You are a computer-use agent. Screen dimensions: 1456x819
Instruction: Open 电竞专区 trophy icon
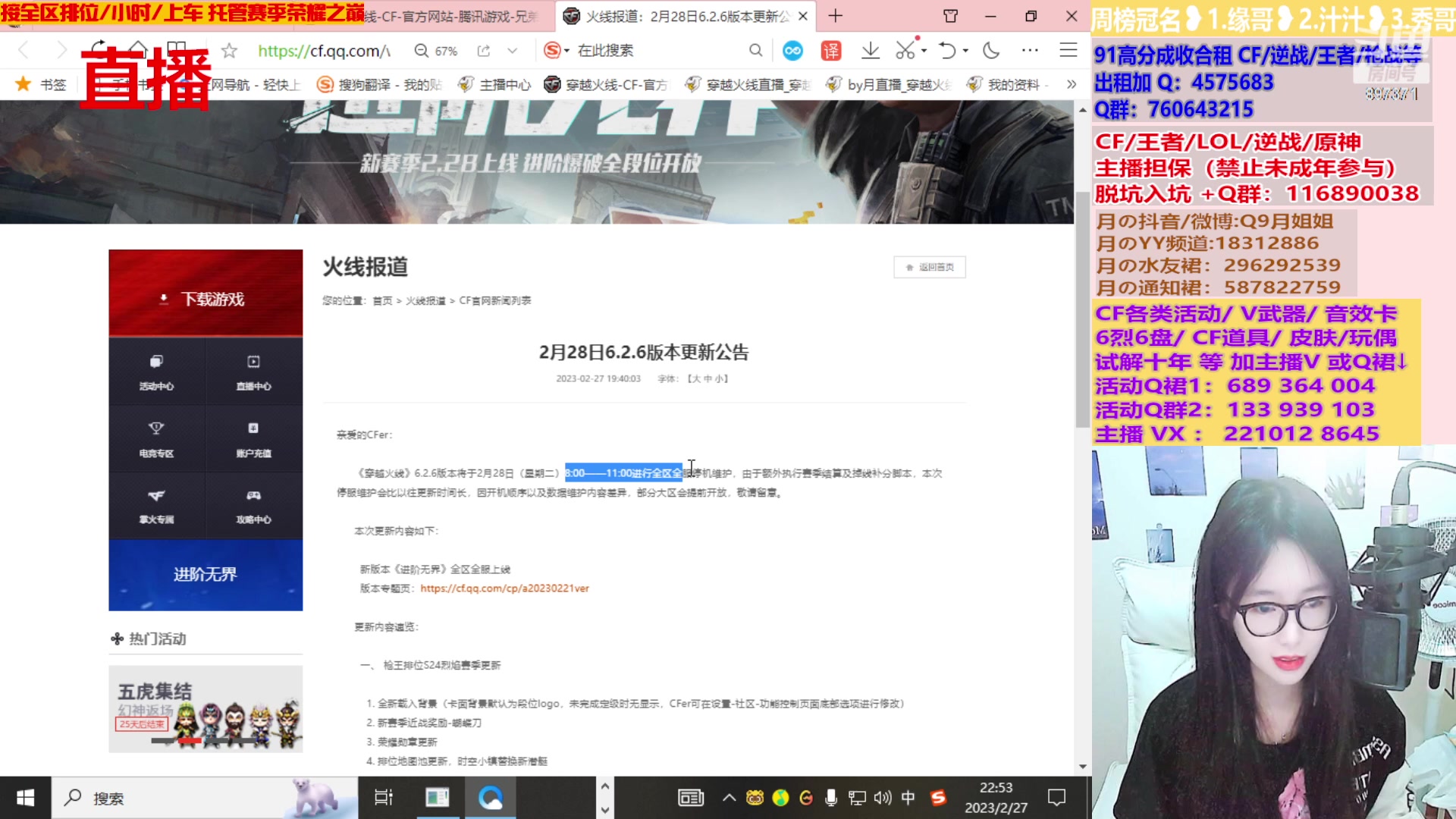tap(156, 438)
